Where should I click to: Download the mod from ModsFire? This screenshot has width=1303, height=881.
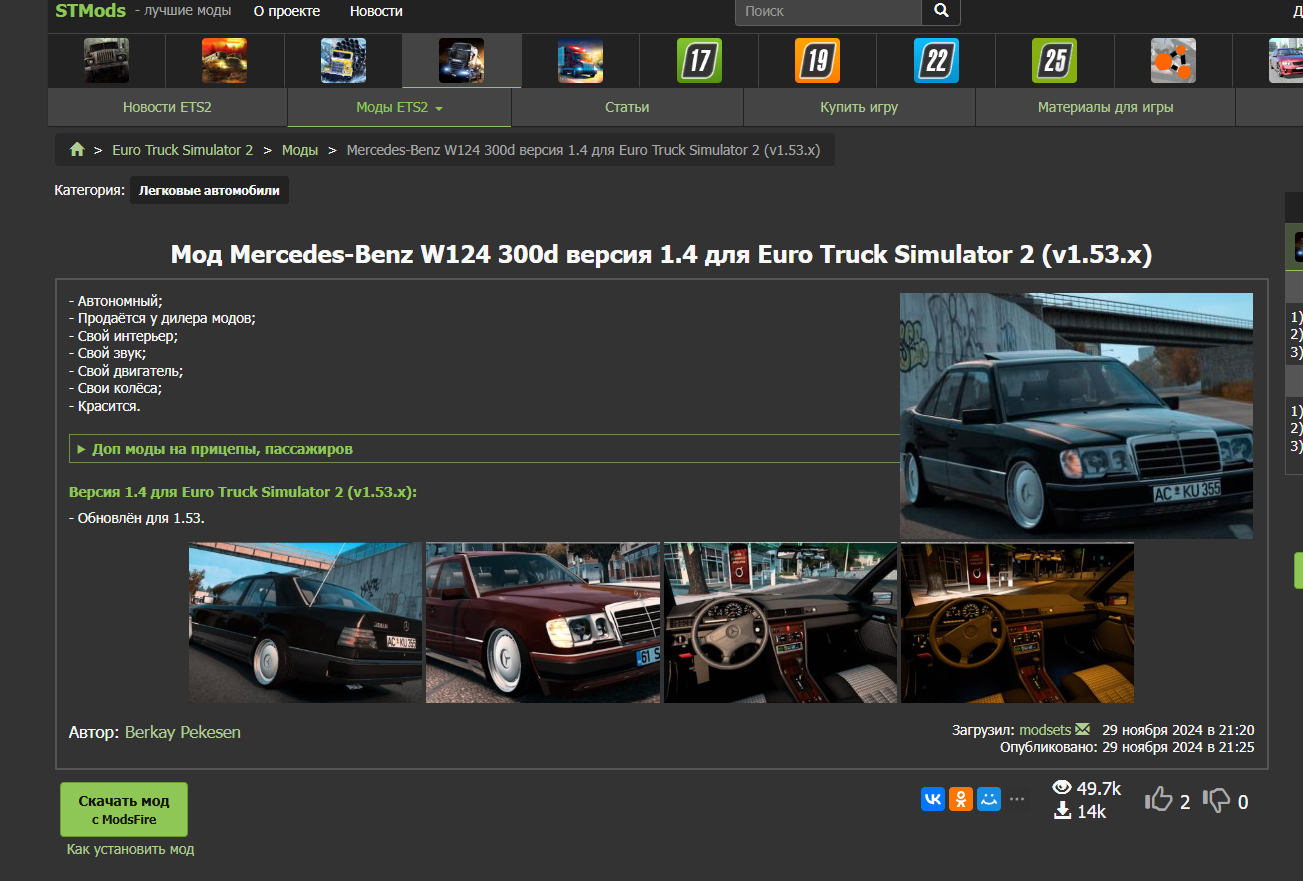pyautogui.click(x=124, y=809)
